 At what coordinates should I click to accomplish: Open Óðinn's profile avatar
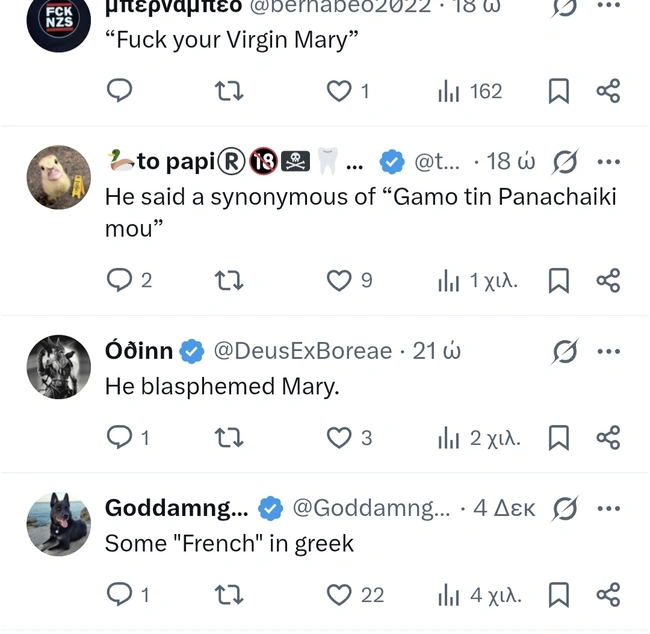[x=59, y=367]
